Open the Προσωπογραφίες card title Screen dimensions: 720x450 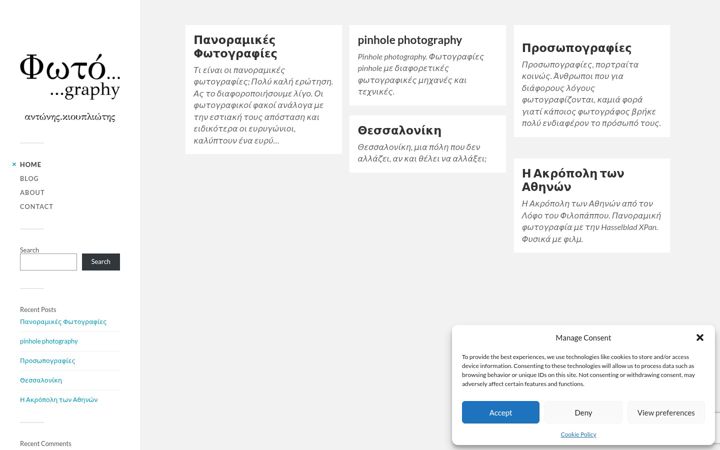[x=576, y=48]
